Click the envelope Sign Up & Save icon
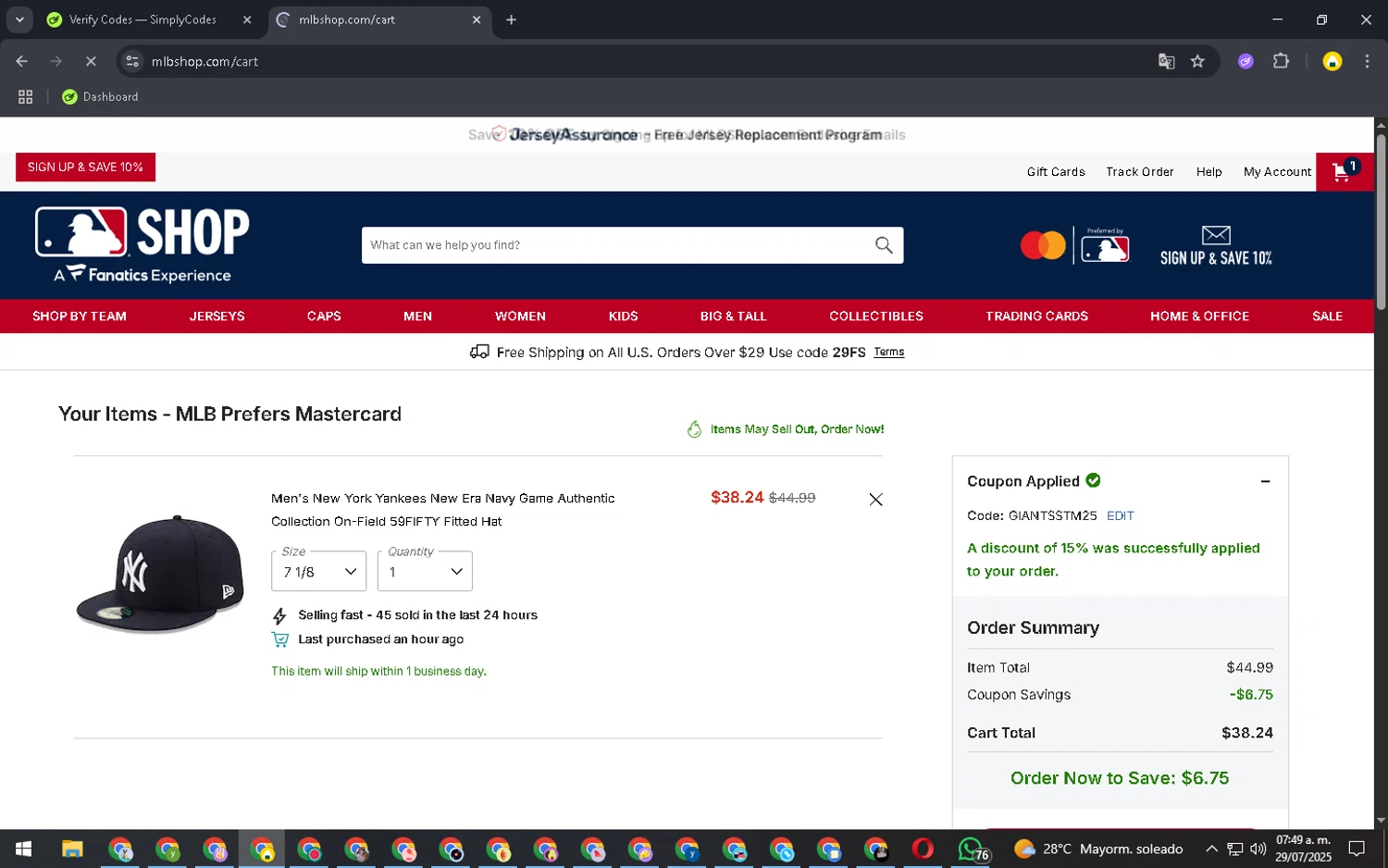This screenshot has width=1388, height=868. [1216, 246]
